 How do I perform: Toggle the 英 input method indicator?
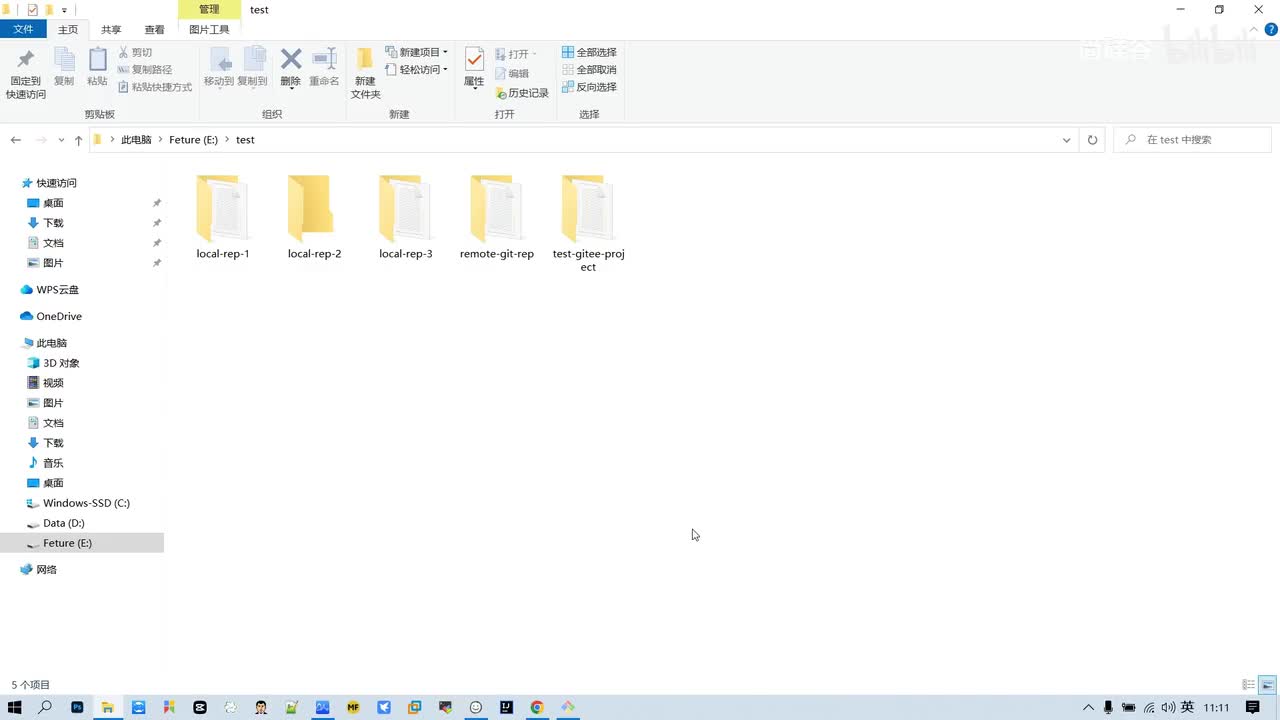[x=1188, y=707]
